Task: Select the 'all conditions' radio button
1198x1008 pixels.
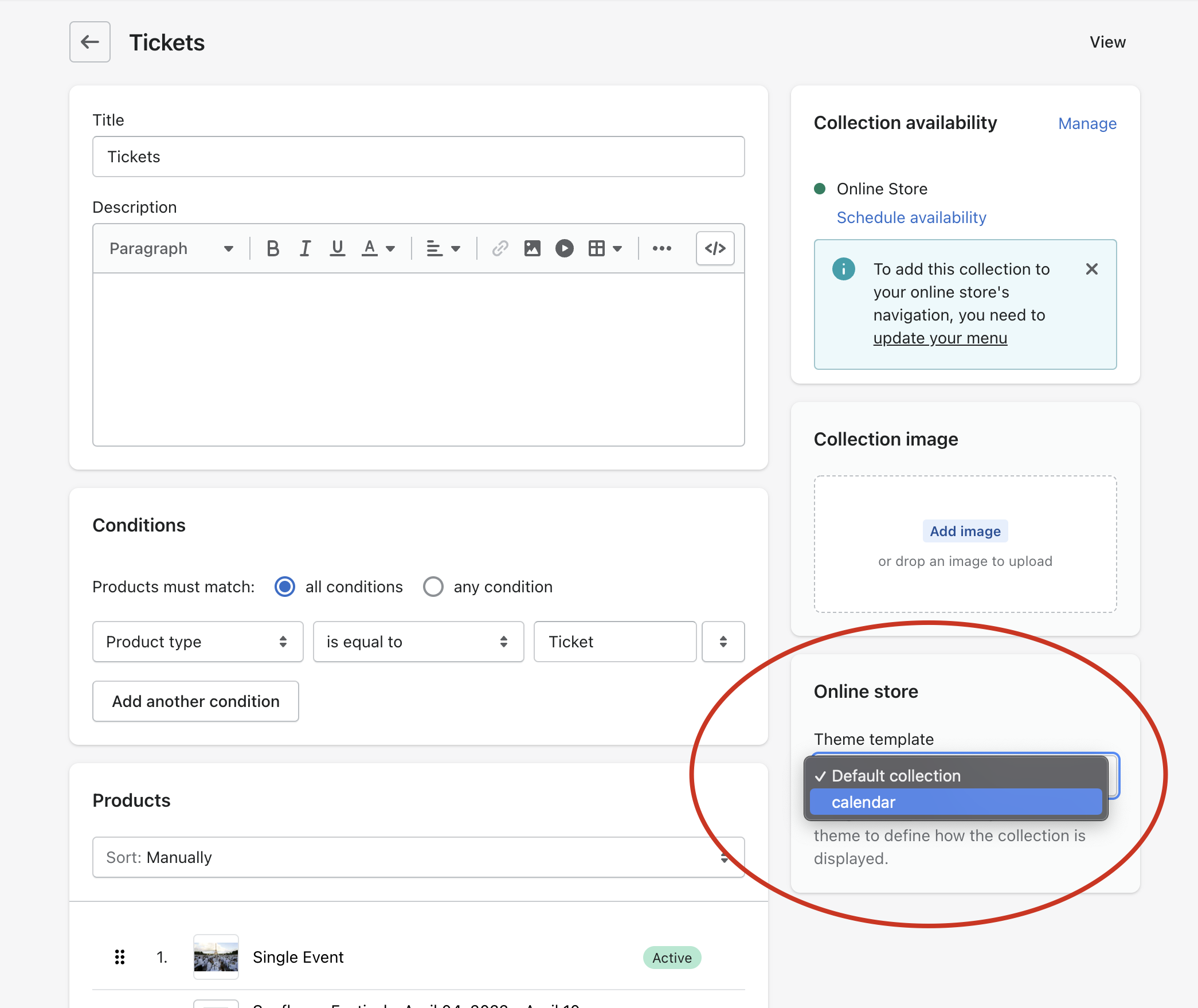Action: [x=285, y=587]
